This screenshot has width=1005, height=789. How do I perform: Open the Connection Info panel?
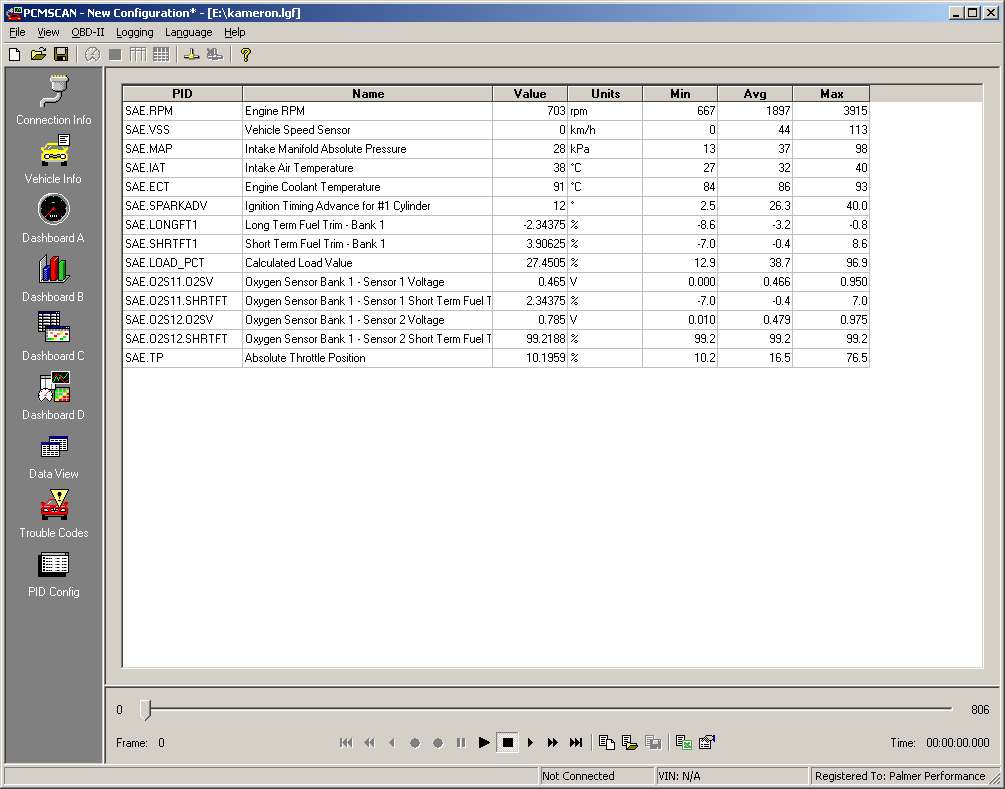[x=54, y=101]
